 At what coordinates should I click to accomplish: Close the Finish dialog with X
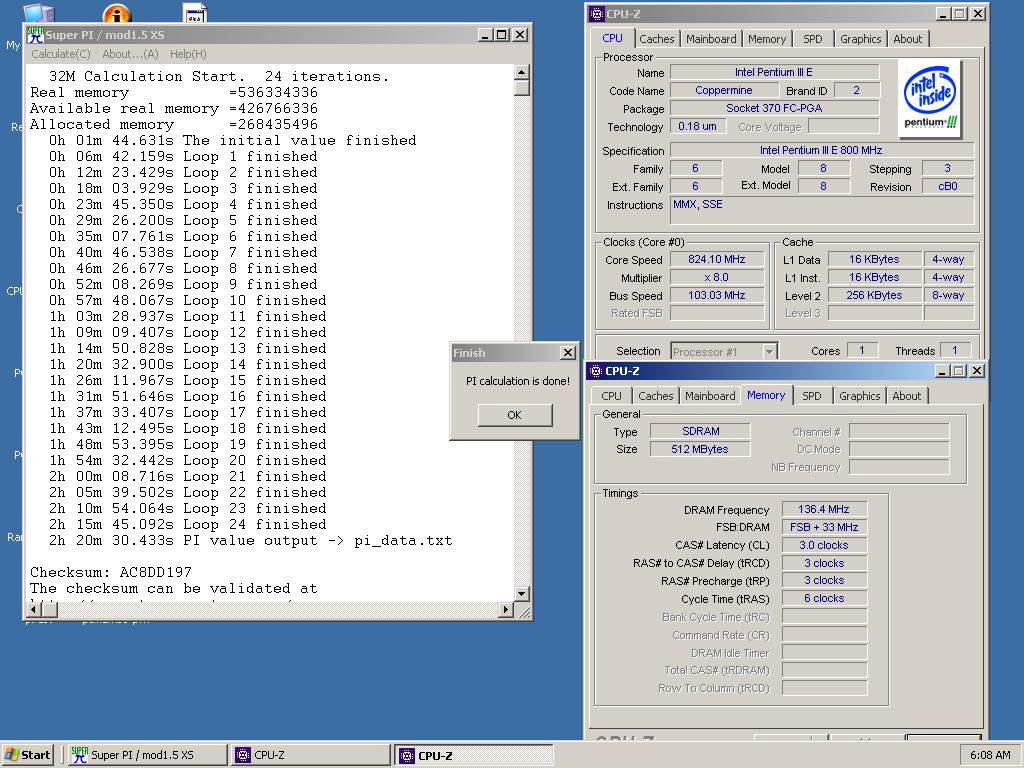point(568,353)
